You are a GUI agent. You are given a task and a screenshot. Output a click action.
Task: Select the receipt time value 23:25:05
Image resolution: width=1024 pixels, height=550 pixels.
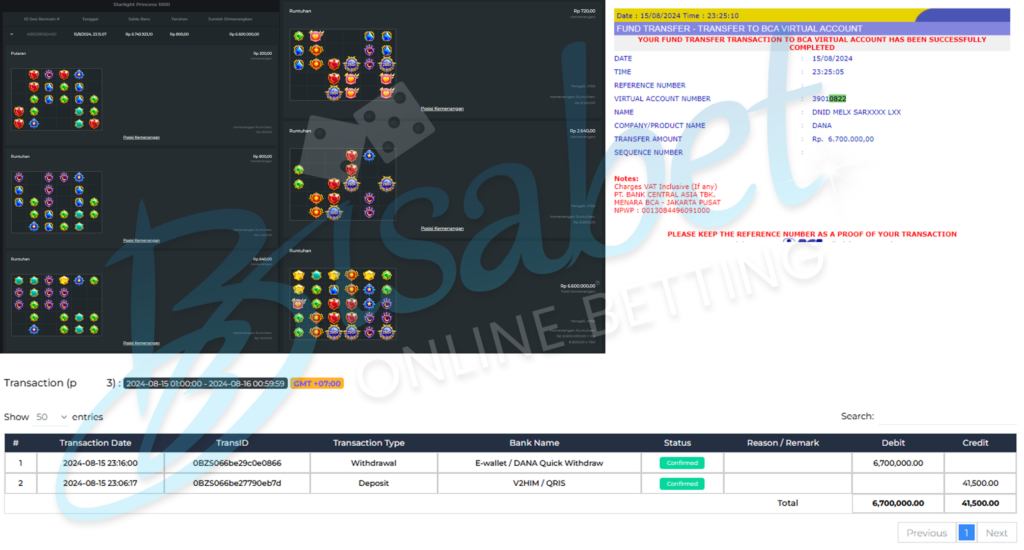point(827,72)
